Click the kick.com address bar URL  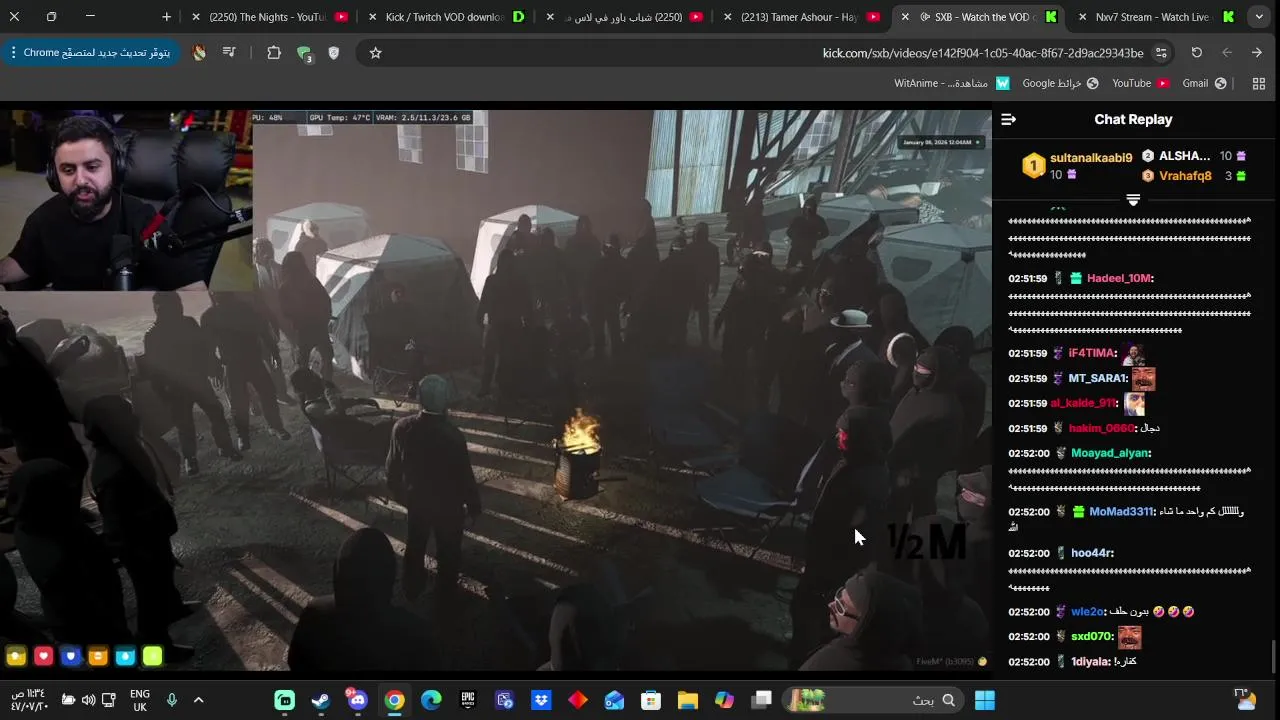pyautogui.click(x=983, y=53)
